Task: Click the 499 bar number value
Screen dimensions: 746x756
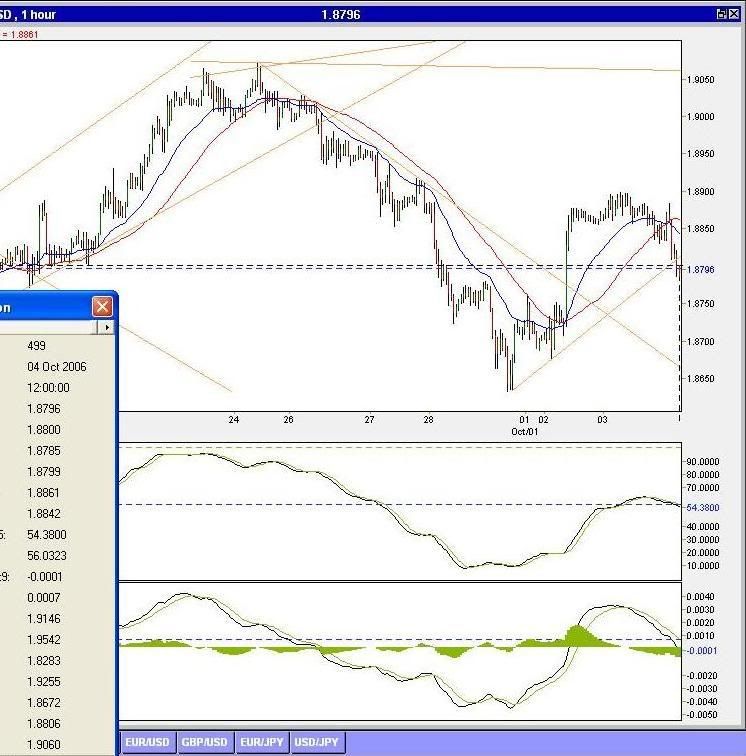Action: (37, 346)
